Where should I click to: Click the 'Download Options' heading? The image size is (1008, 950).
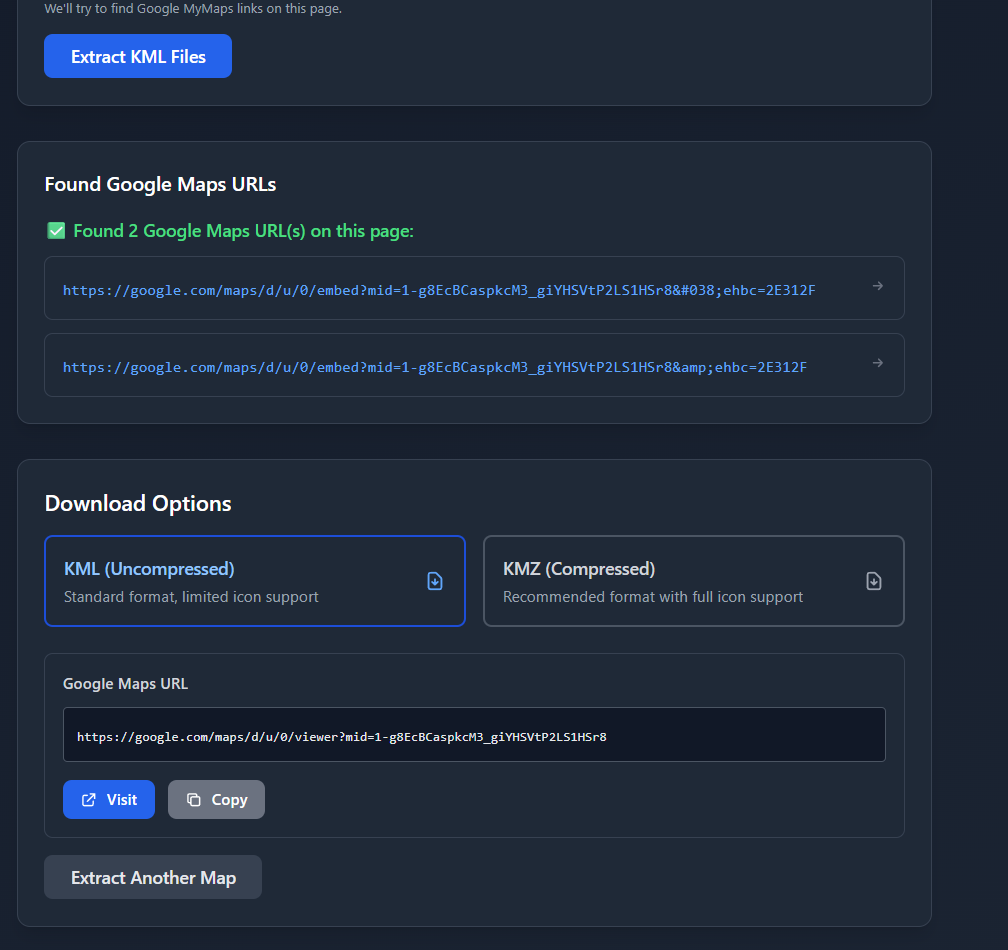[138, 503]
